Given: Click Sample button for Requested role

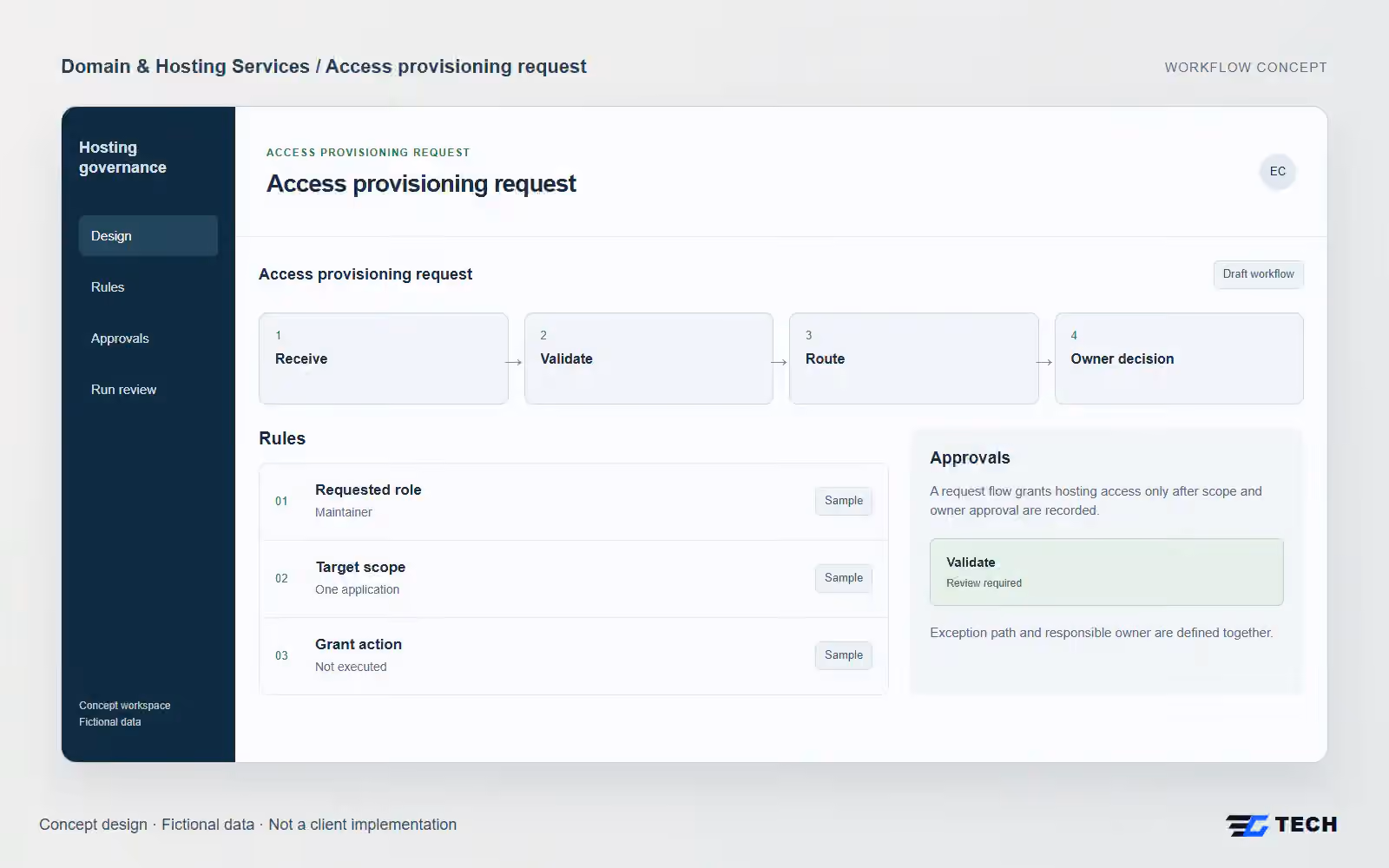Looking at the screenshot, I should pyautogui.click(x=844, y=501).
